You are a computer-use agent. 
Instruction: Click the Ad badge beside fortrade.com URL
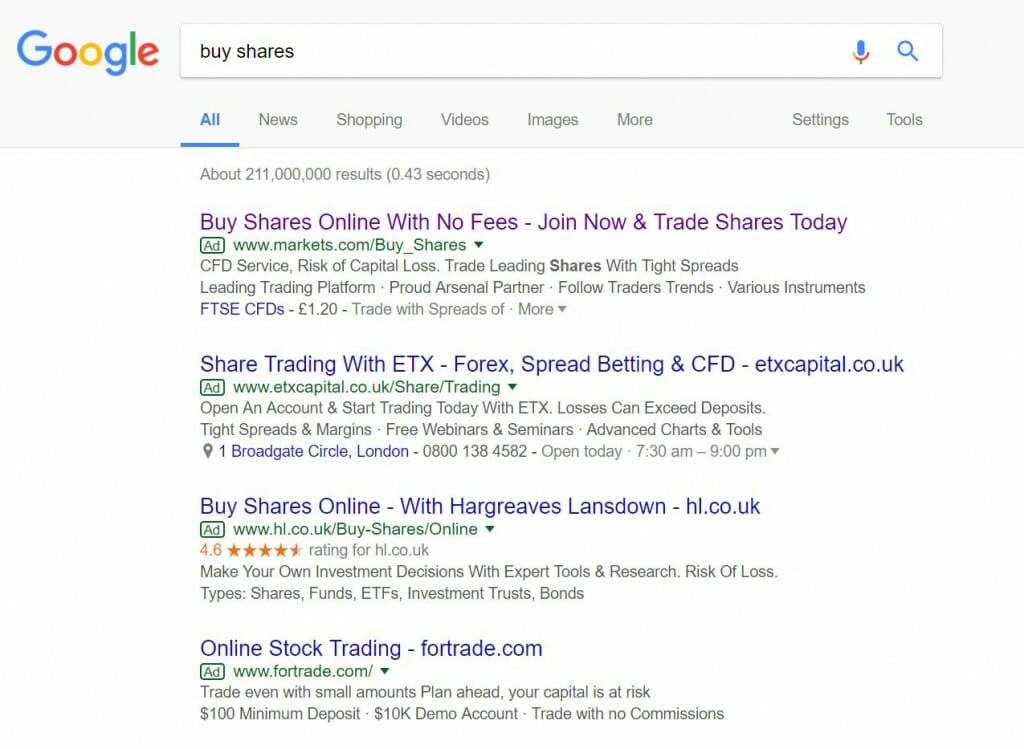(x=212, y=672)
